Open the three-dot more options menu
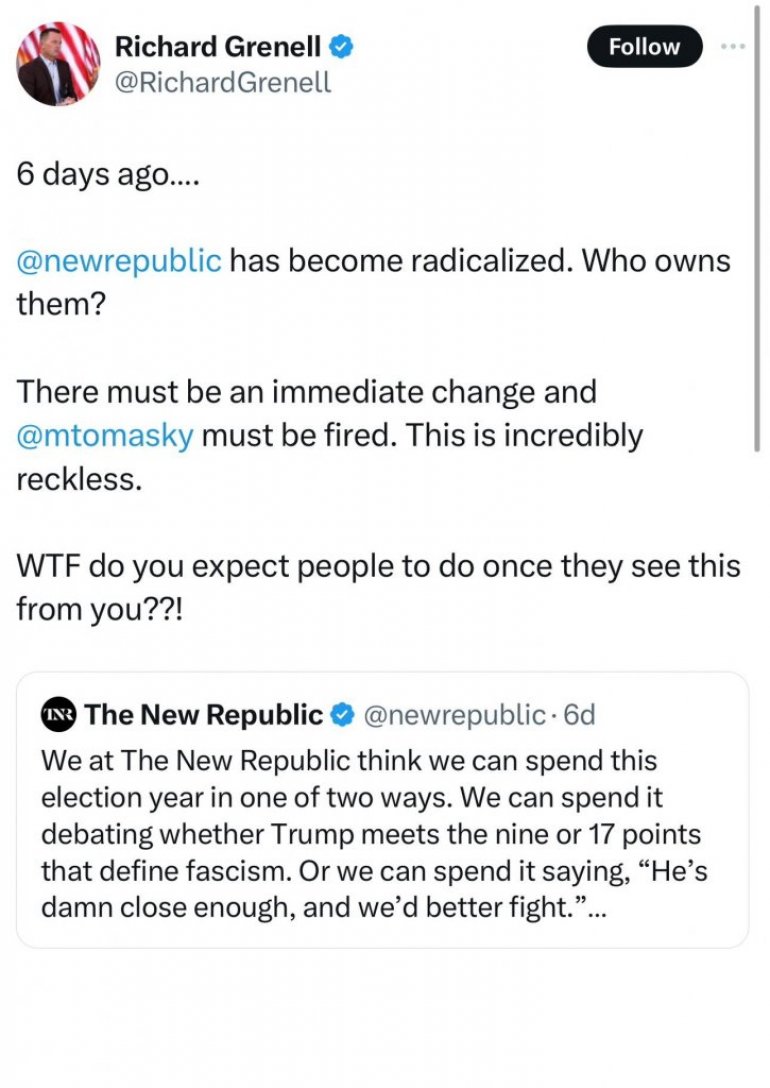 point(735,47)
